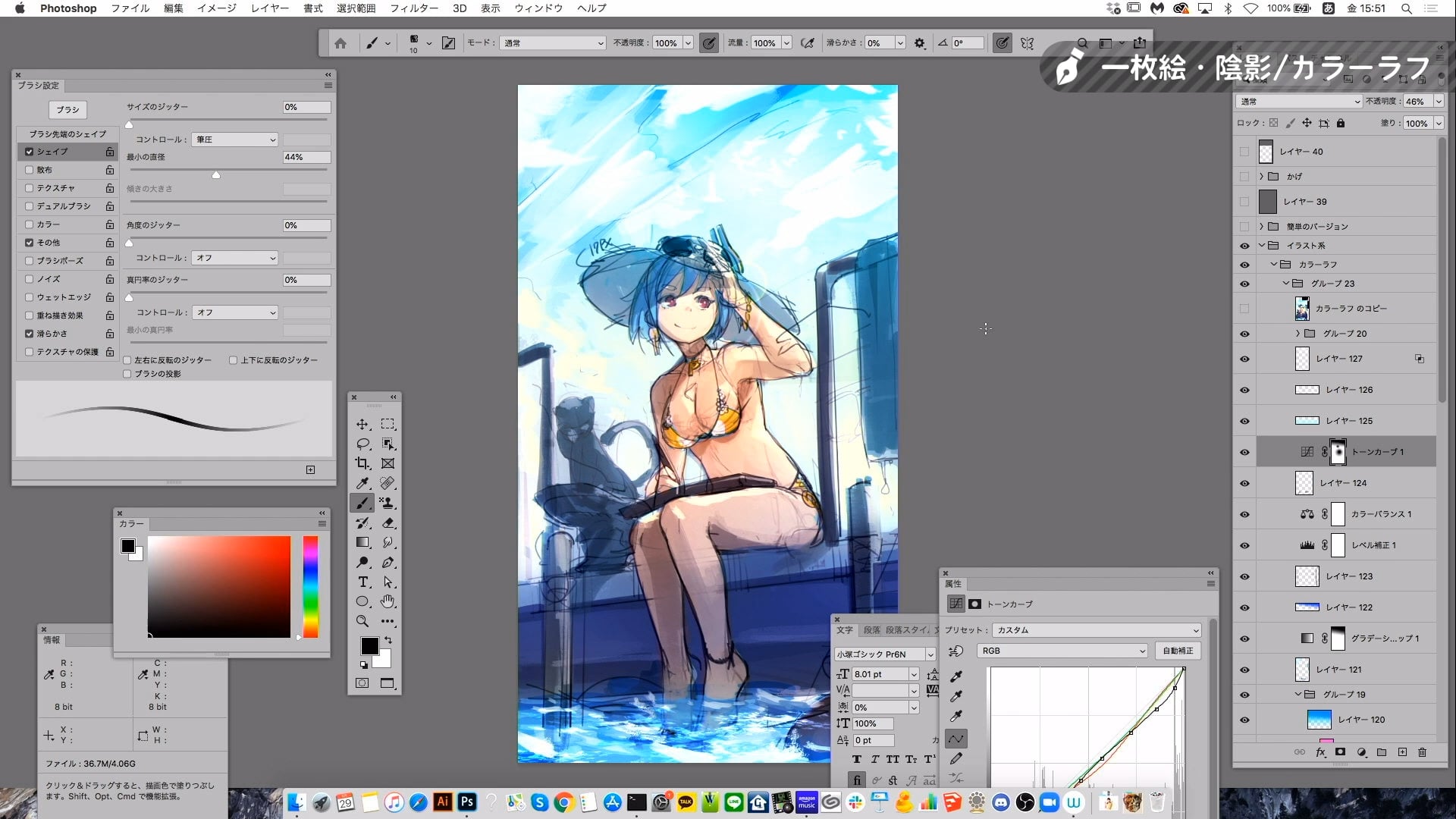This screenshot has height=819, width=1456.
Task: Select the Horizontal Type tool
Action: tap(362, 582)
